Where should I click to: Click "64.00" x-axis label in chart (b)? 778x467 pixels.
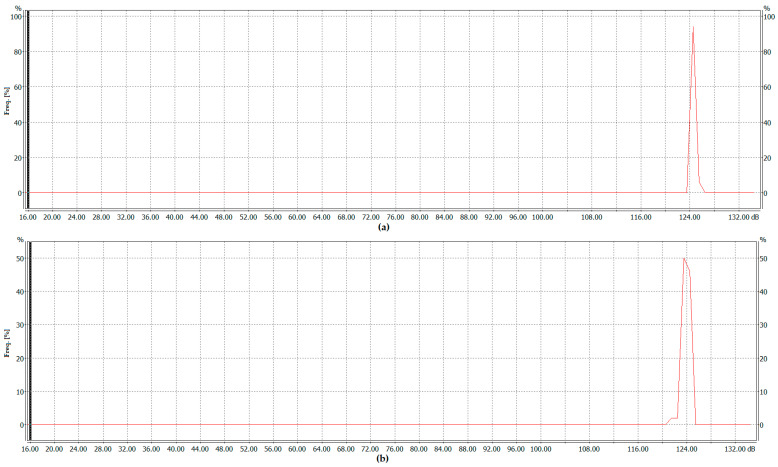point(322,449)
